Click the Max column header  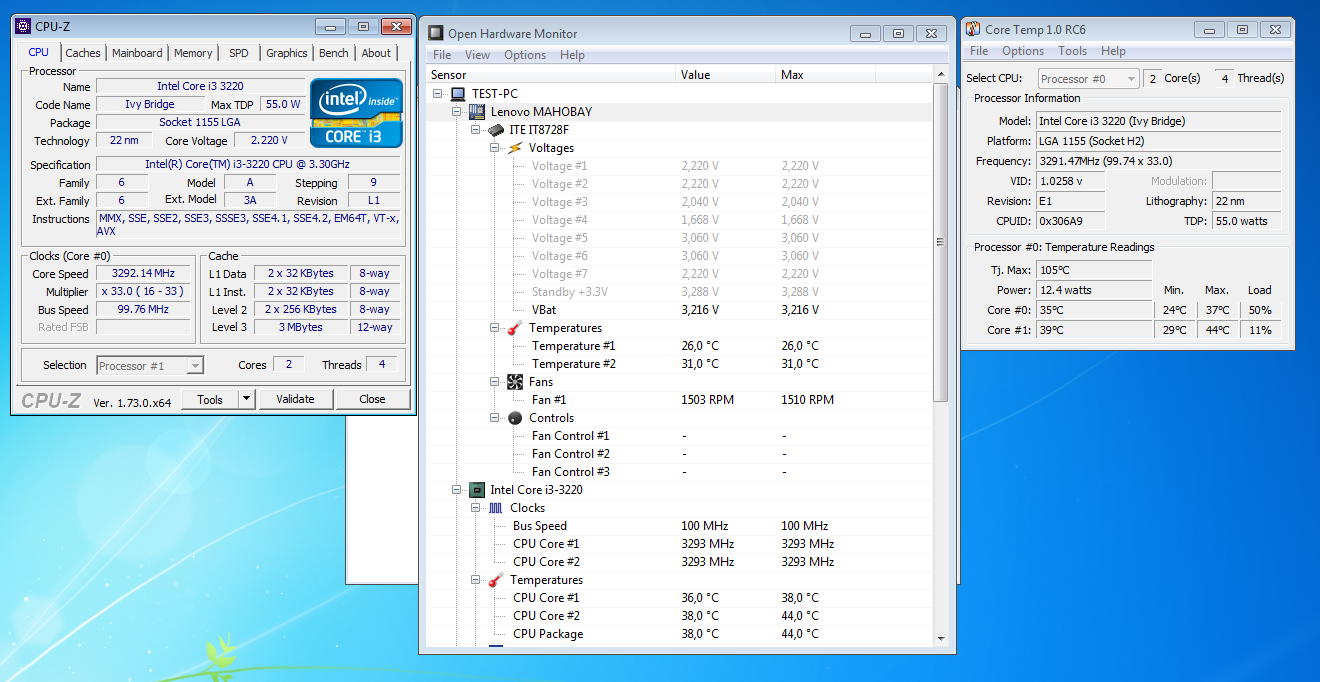pyautogui.click(x=826, y=75)
